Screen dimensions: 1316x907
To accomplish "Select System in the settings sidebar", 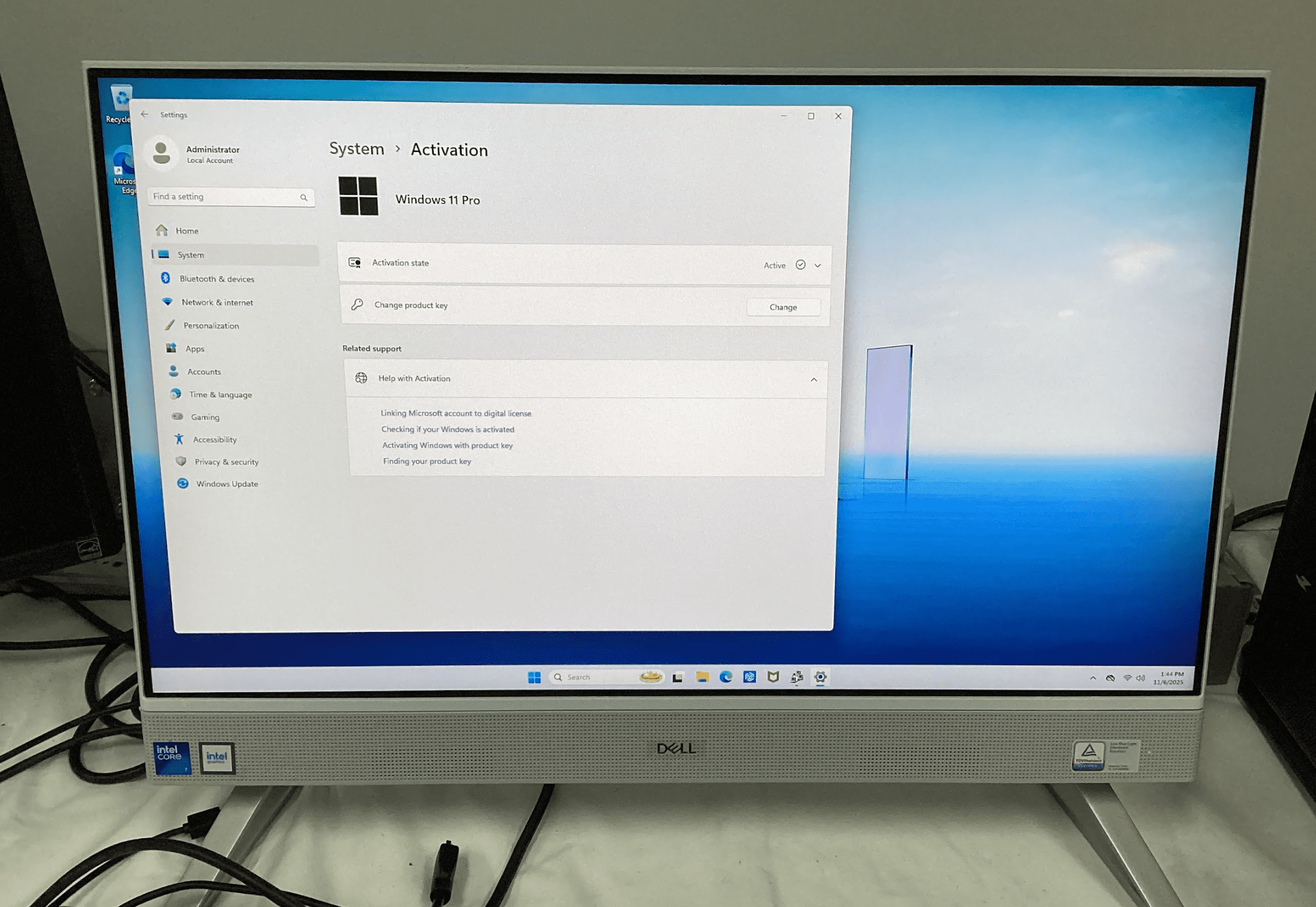I will 190,254.
